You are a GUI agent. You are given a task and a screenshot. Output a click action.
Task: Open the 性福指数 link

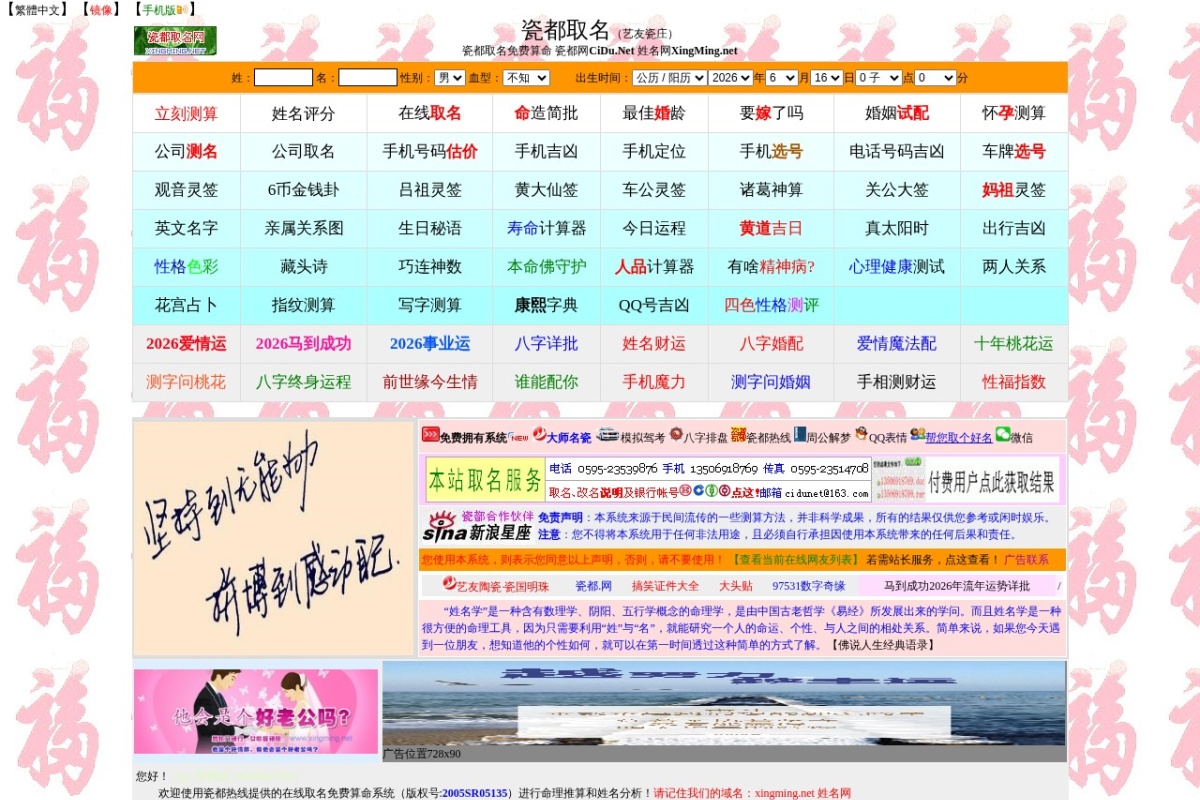pyautogui.click(x=1014, y=381)
